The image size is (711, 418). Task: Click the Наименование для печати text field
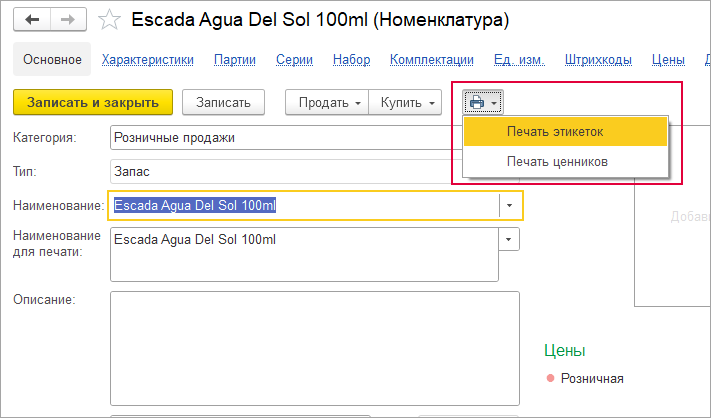click(304, 254)
